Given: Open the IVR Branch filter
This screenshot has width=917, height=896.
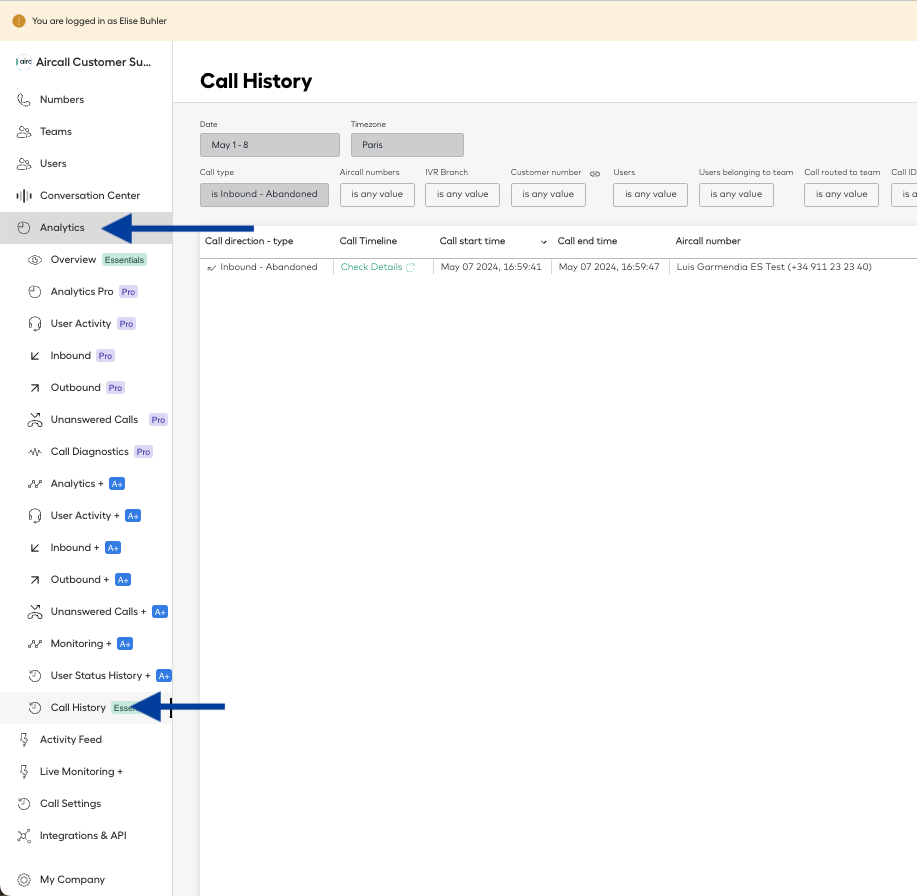Looking at the screenshot, I should tap(462, 195).
